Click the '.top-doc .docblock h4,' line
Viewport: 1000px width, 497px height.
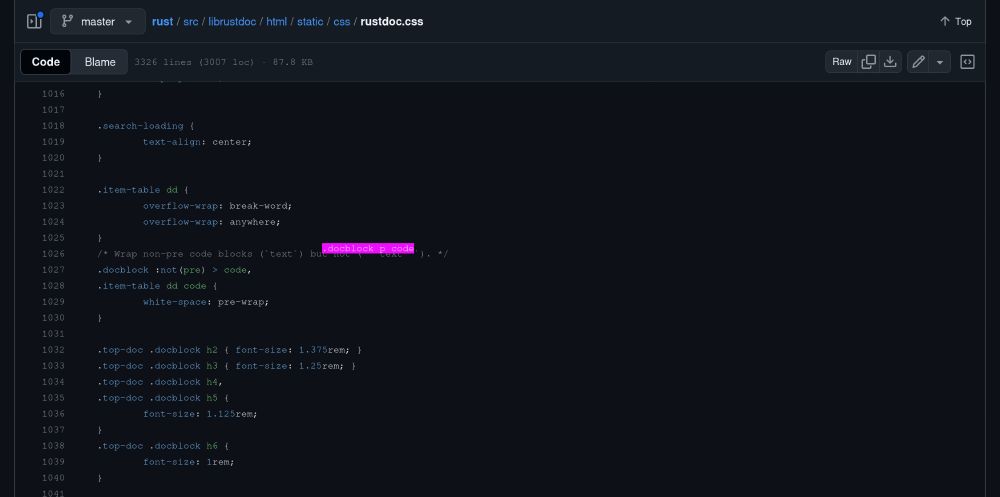159,382
